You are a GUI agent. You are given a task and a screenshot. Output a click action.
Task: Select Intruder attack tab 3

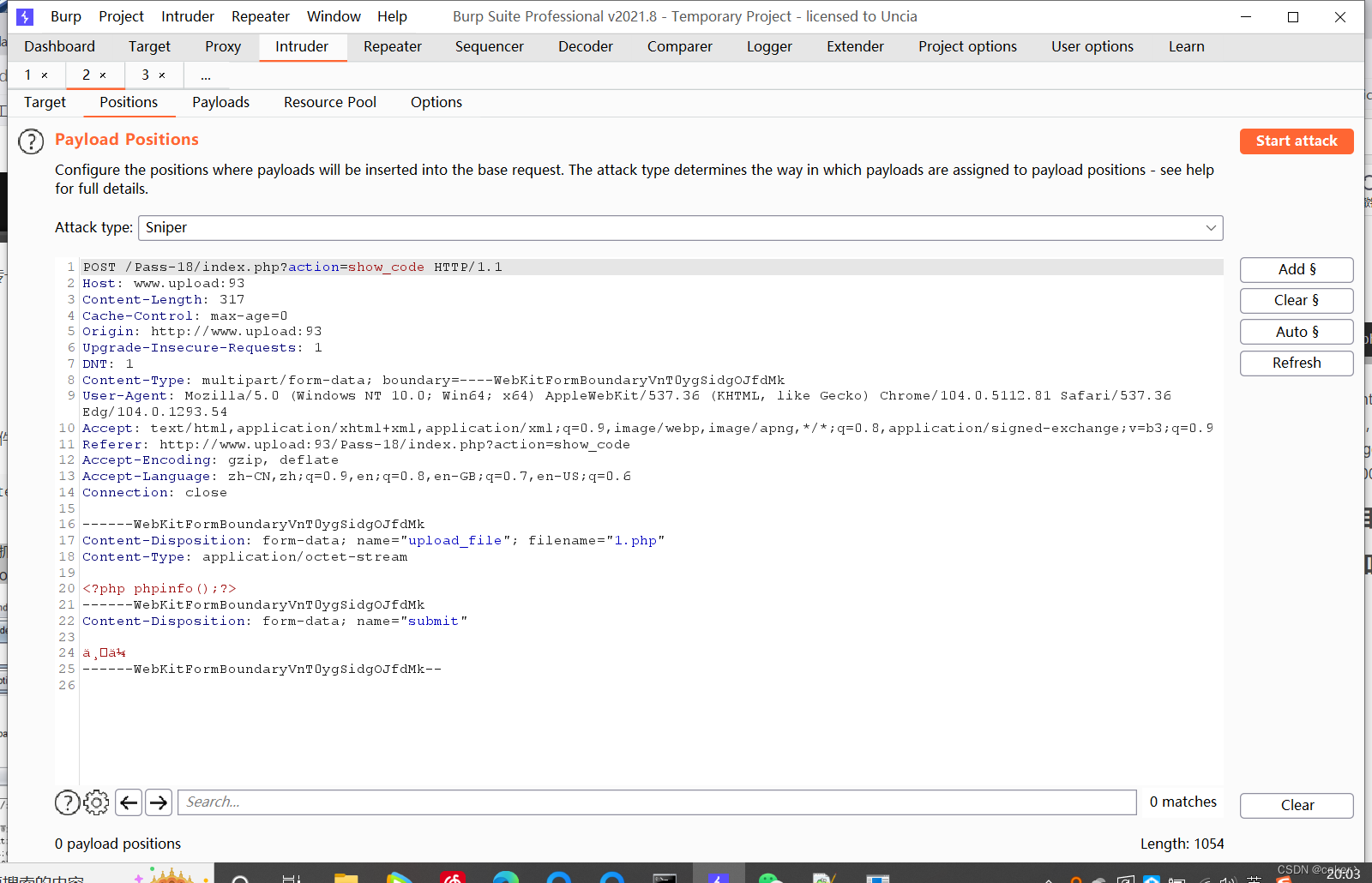click(145, 75)
